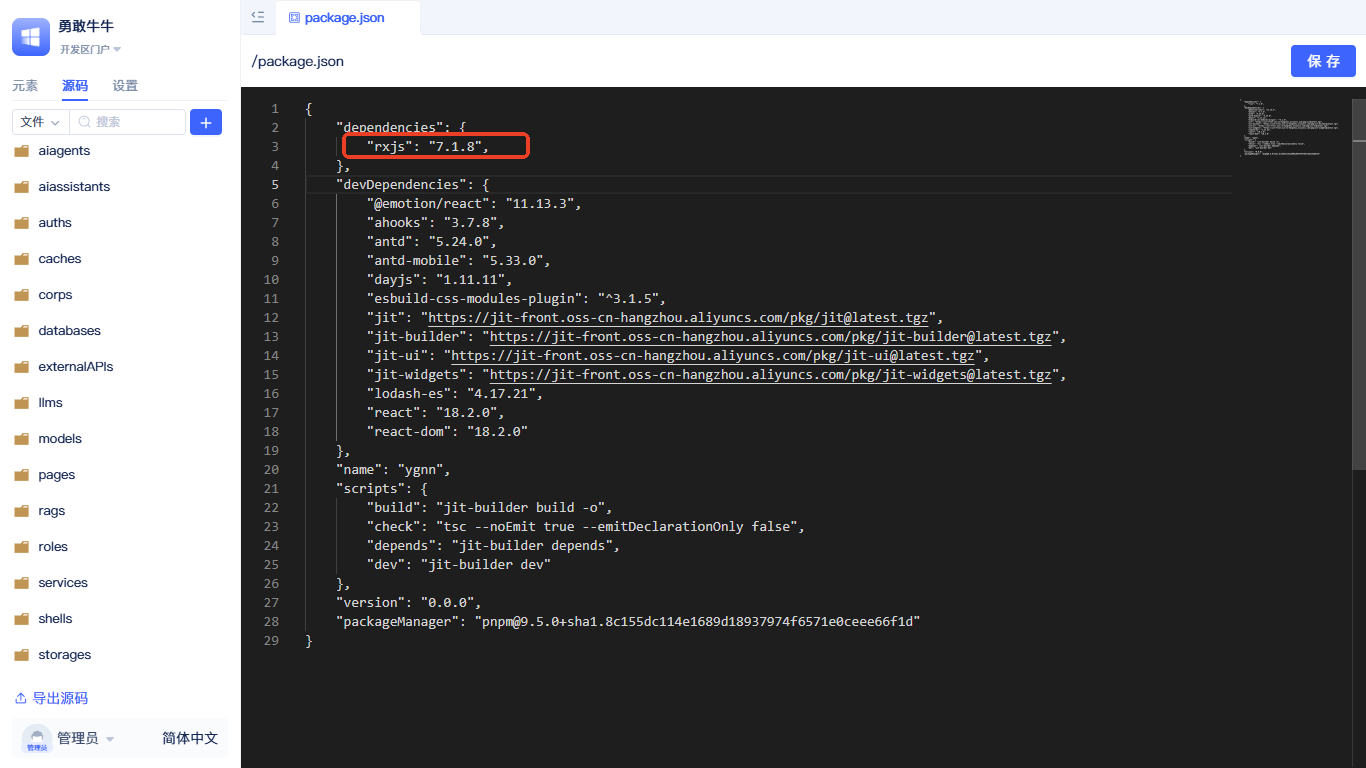Screen dimensions: 1366x768
Task: Click the aiagents folder icon
Action: (x=21, y=151)
